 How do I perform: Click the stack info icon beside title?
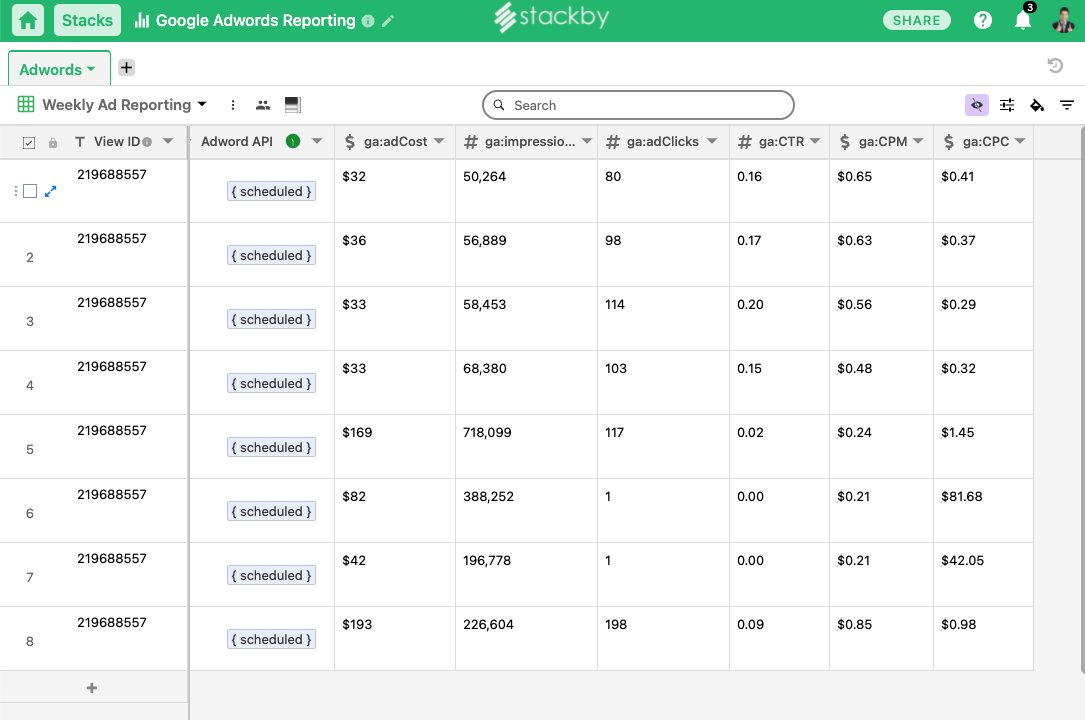click(x=368, y=21)
